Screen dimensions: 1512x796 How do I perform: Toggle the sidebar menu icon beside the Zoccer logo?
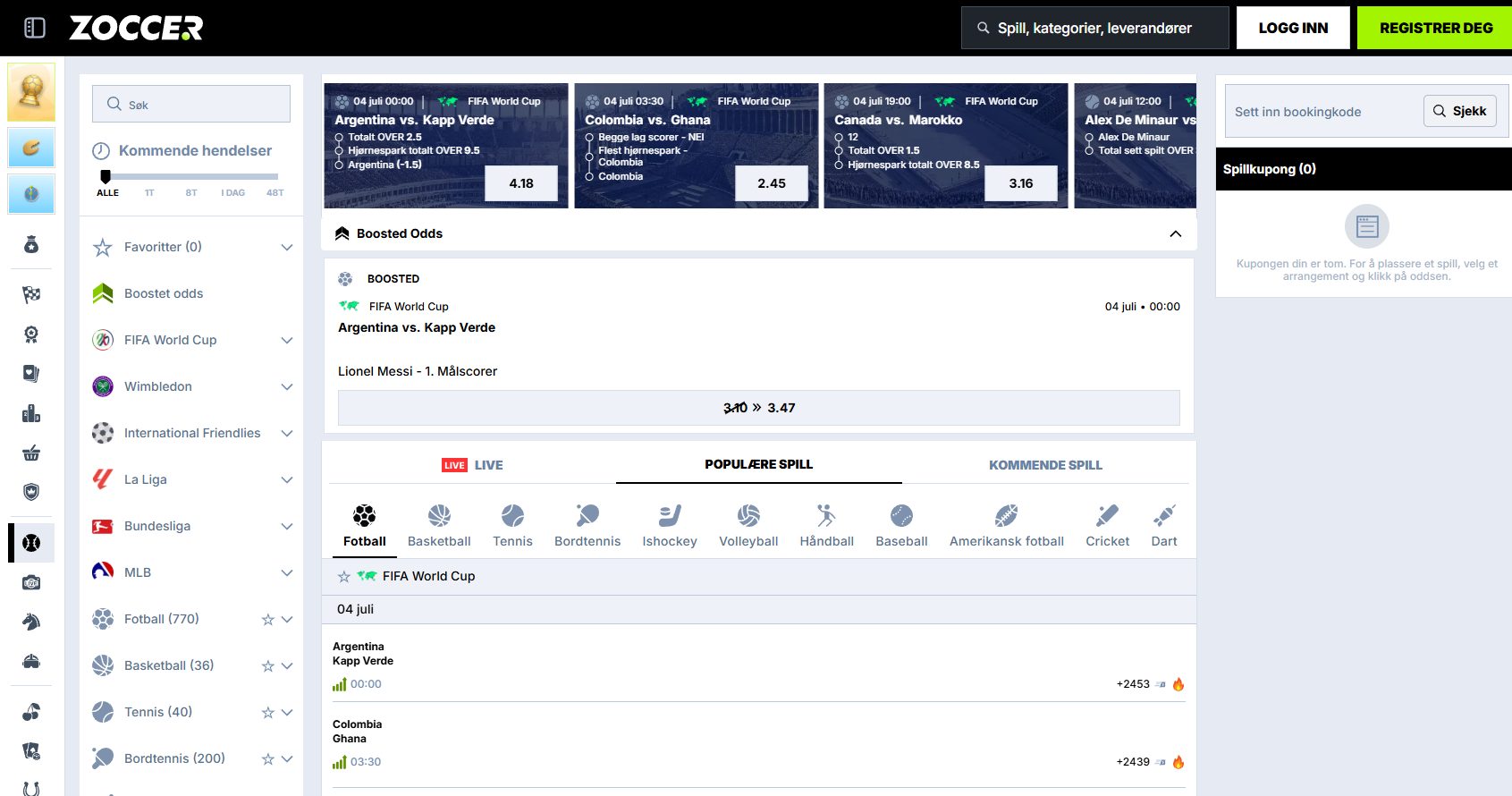click(35, 28)
